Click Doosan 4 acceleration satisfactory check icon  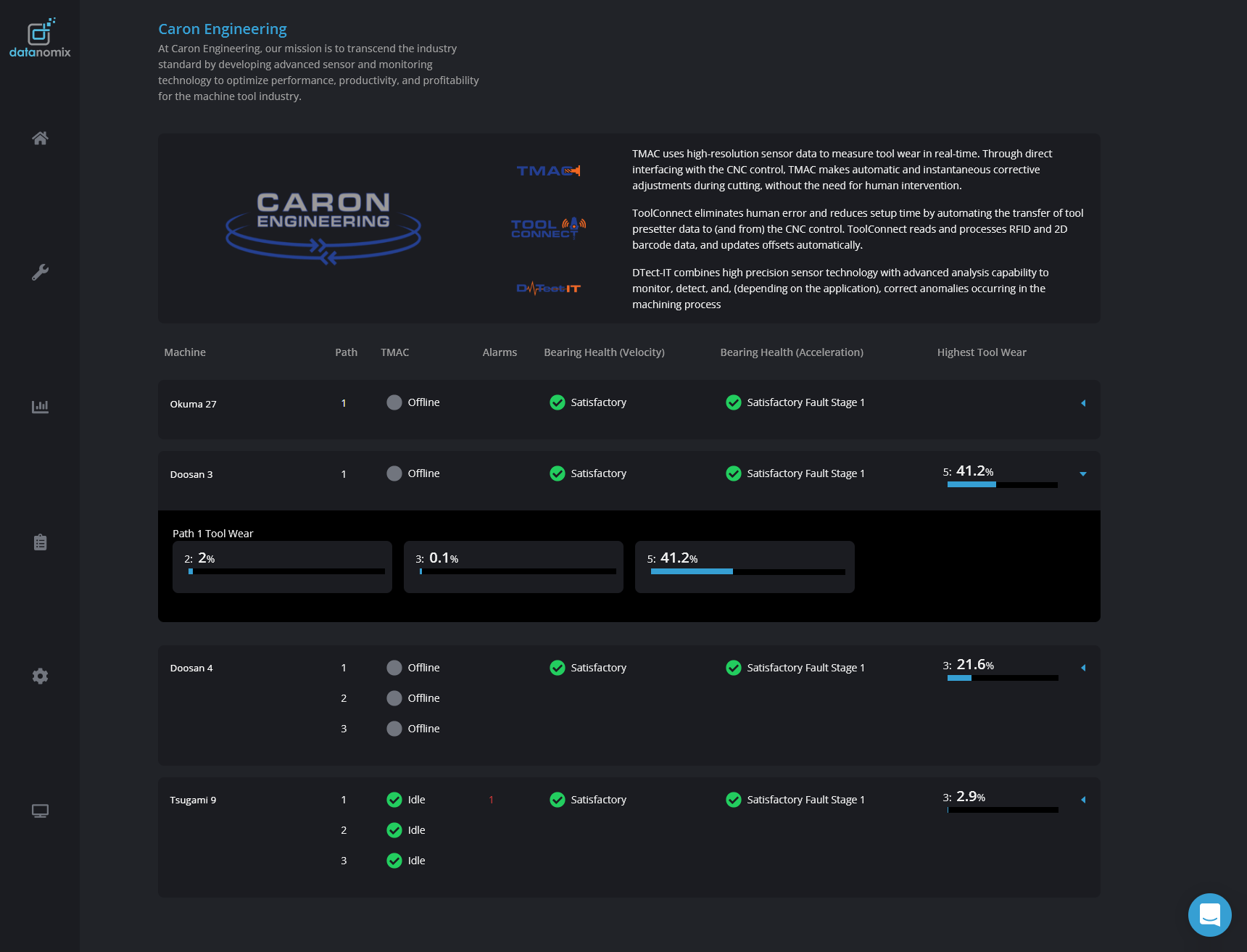click(734, 668)
